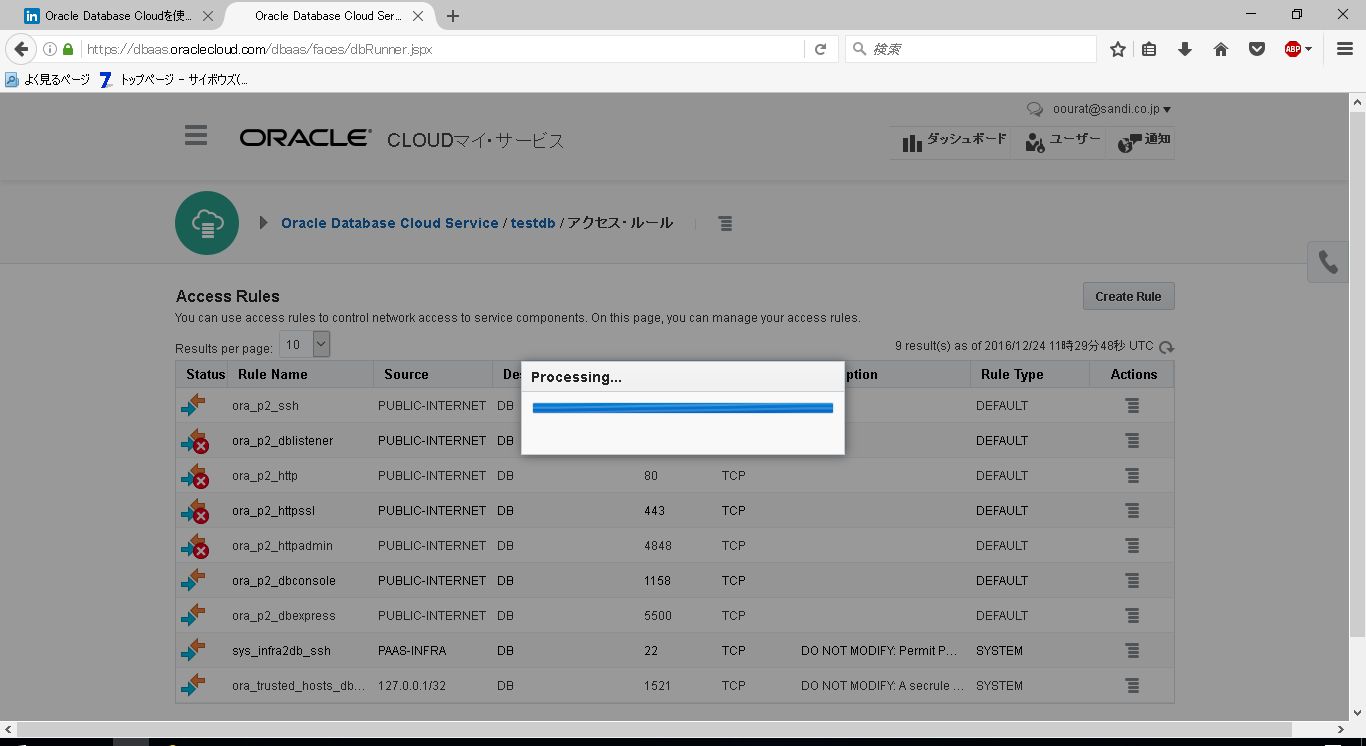Sort by the Source column header
This screenshot has width=1366, height=746.
406,374
